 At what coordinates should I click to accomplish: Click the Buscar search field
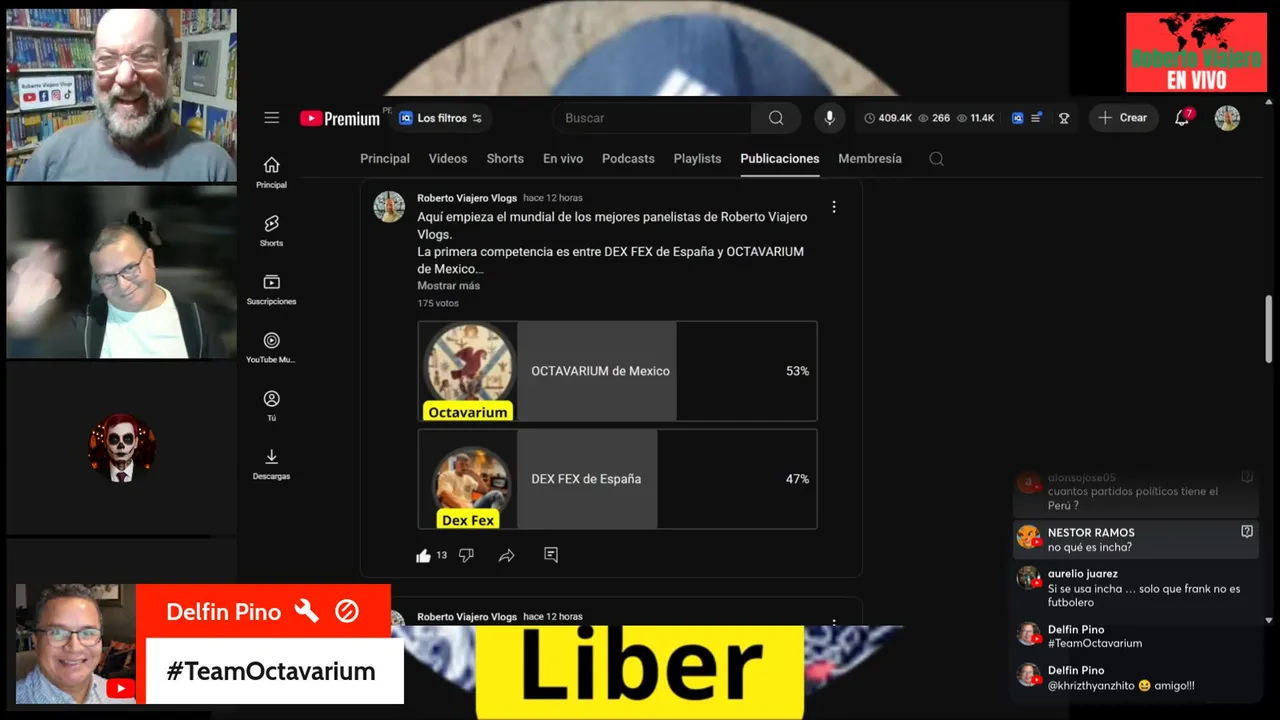coord(652,118)
